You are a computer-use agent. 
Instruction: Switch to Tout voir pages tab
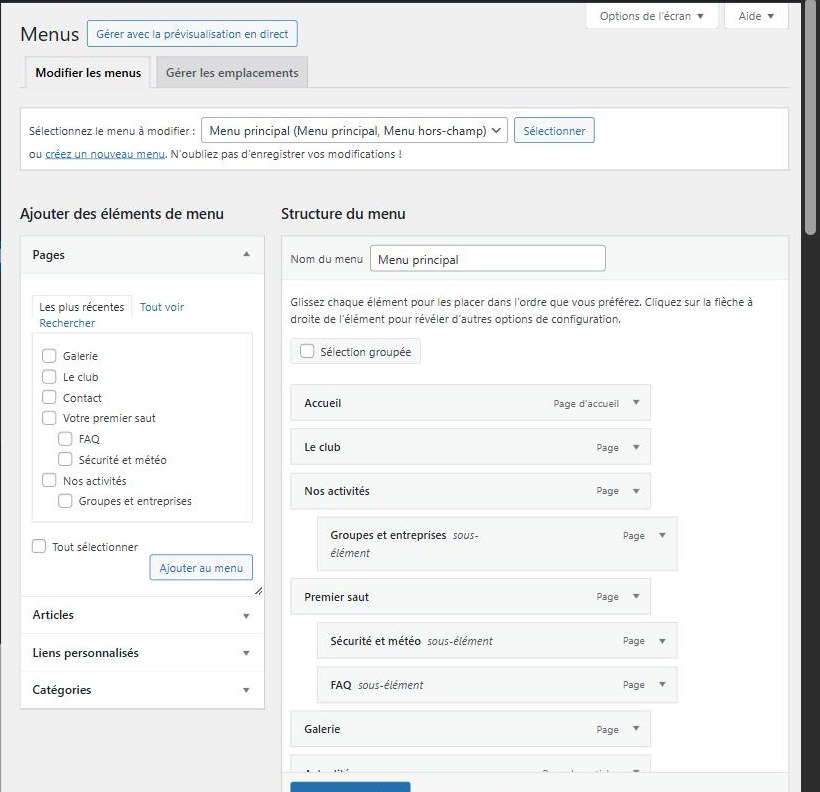click(162, 307)
